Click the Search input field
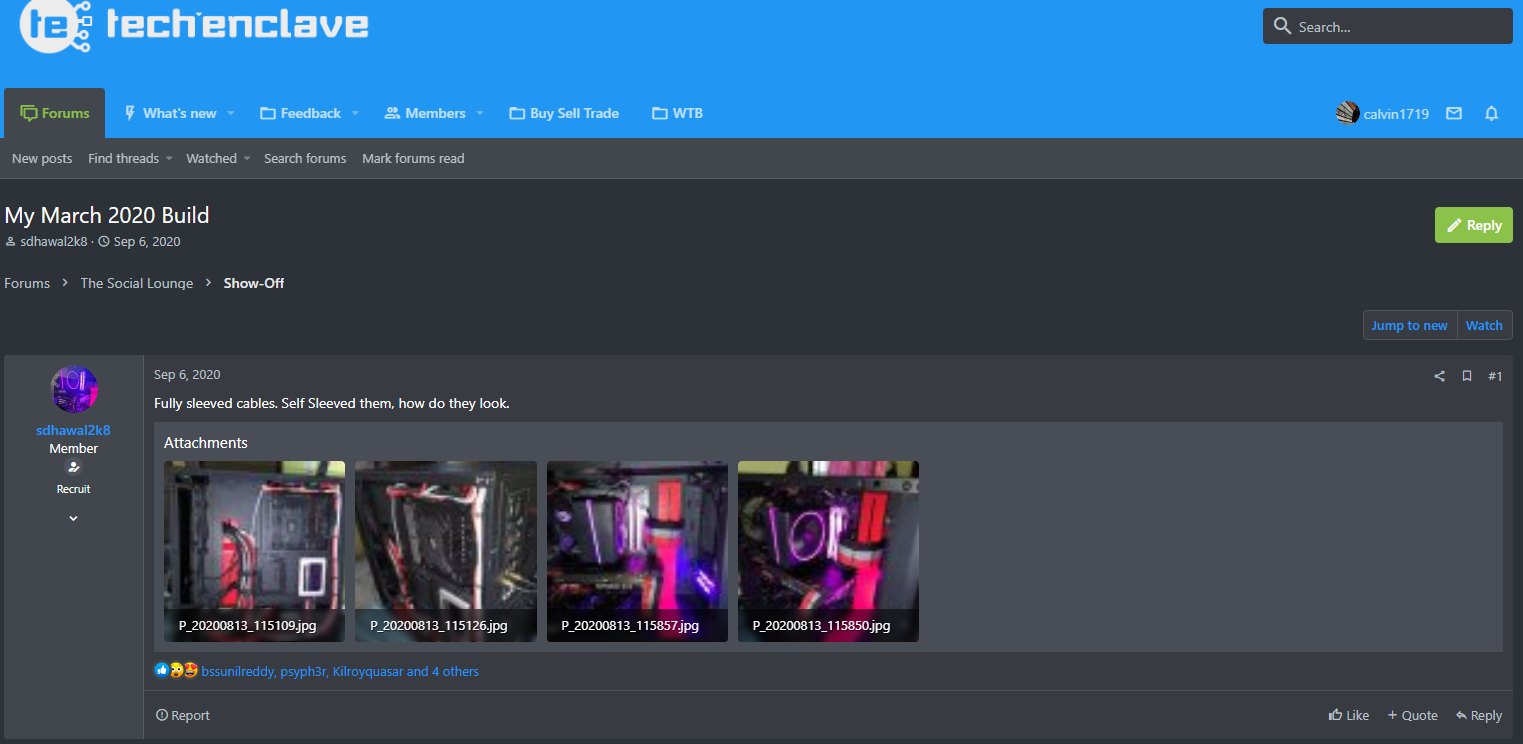The image size is (1523, 744). [1387, 27]
